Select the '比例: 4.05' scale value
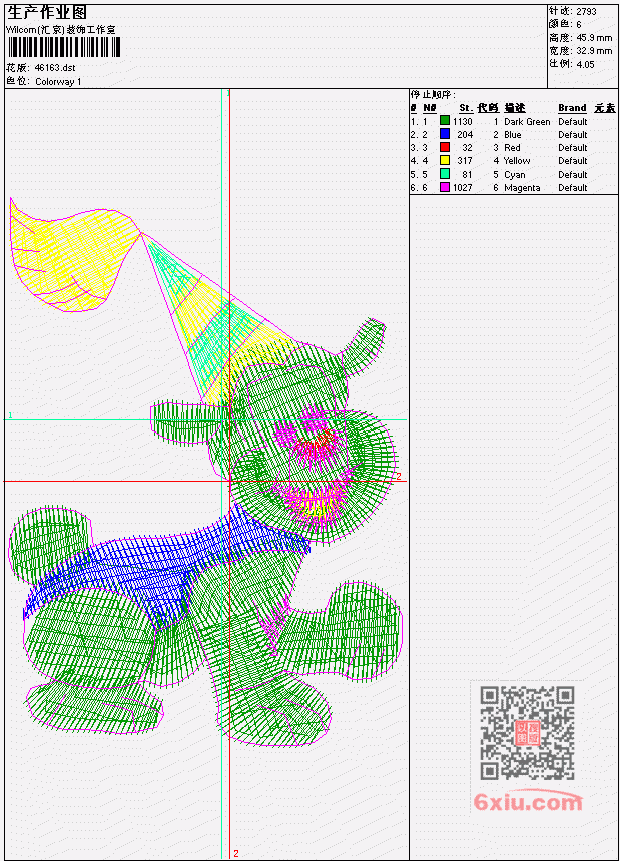 [572, 64]
